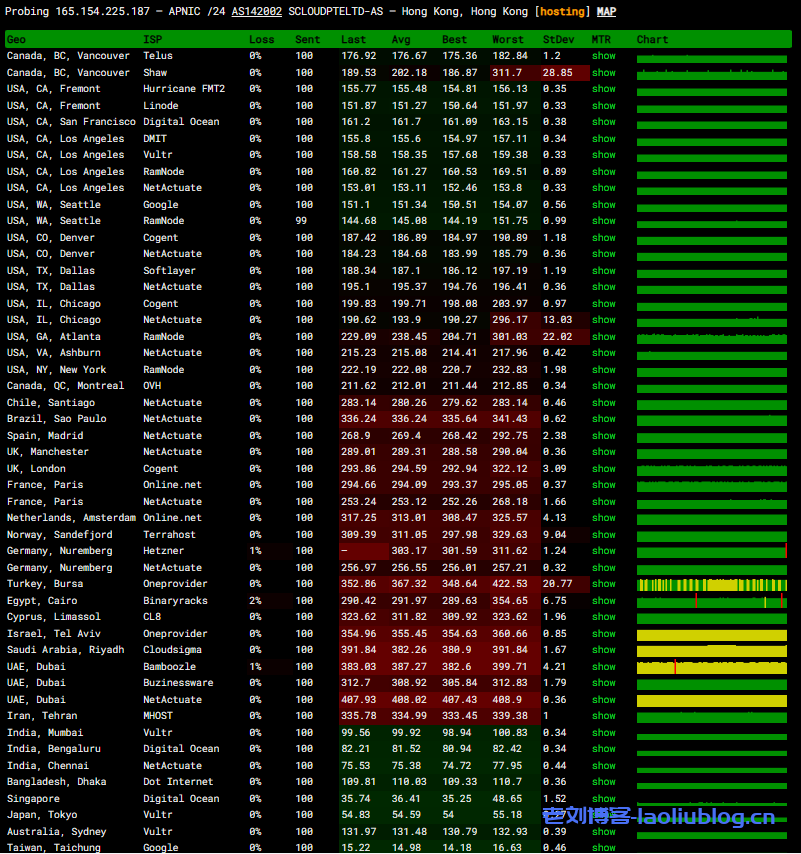
Task: Show MTR for Vancouver Telus row
Action: point(604,56)
